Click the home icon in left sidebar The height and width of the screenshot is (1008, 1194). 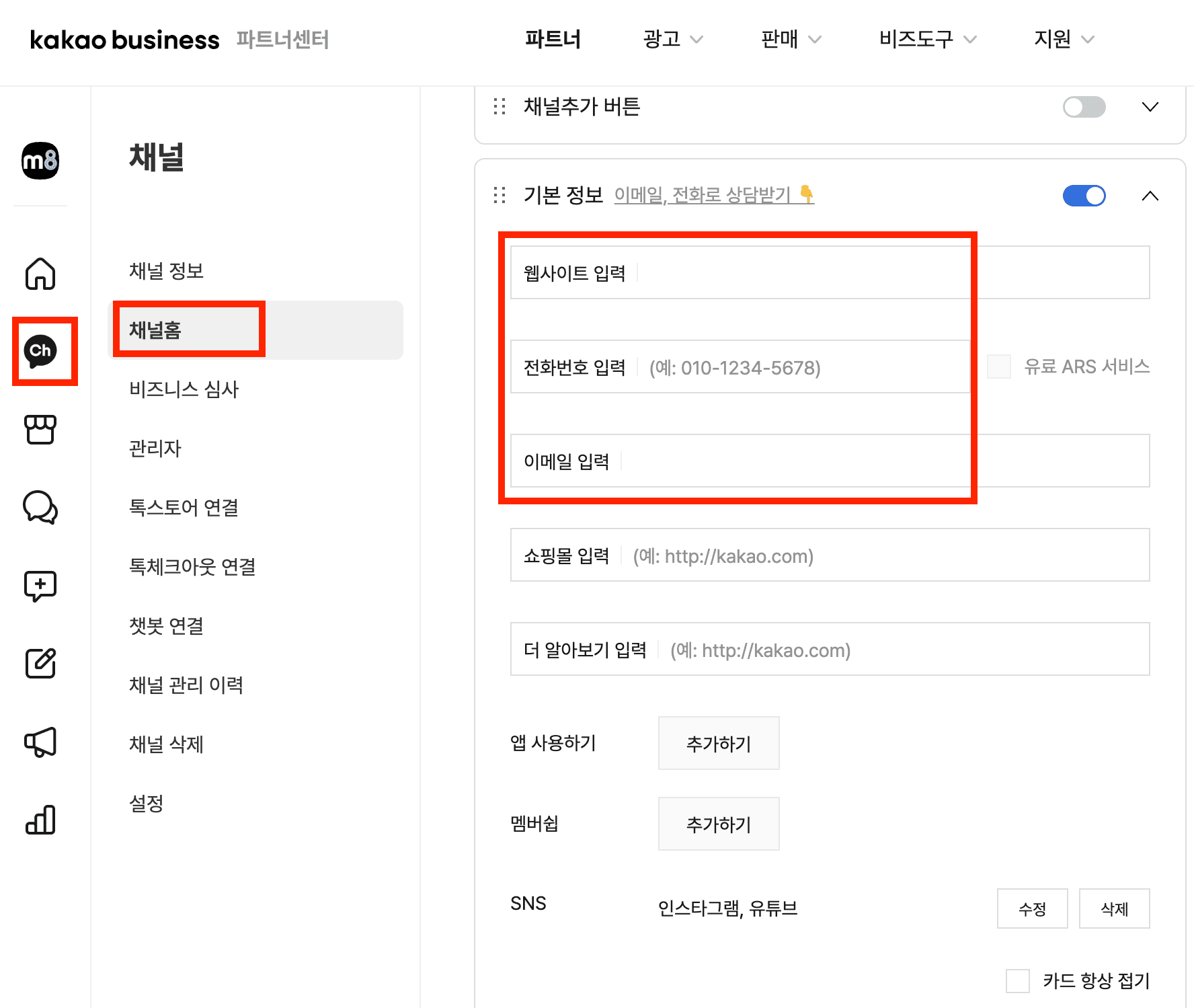click(40, 273)
